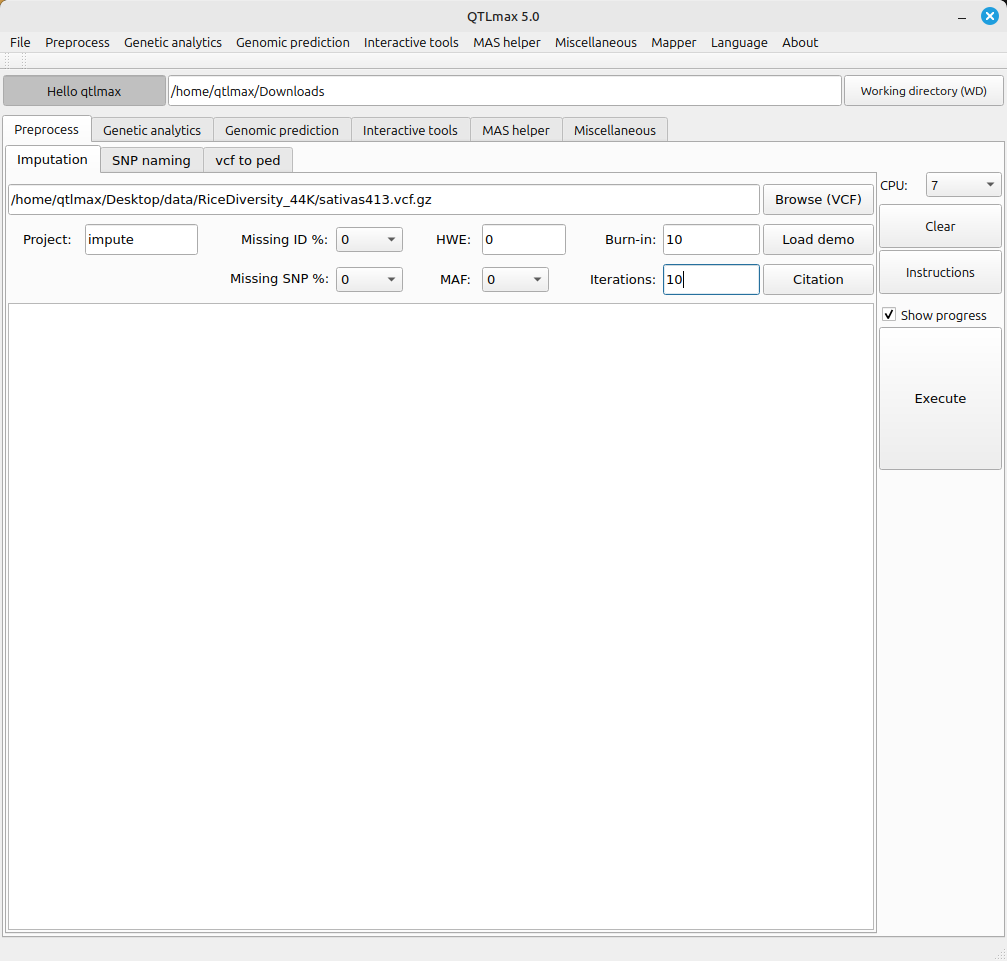Screen dimensions: 1007x961
Task: Open the CPU count dropdown
Action: click(x=962, y=185)
